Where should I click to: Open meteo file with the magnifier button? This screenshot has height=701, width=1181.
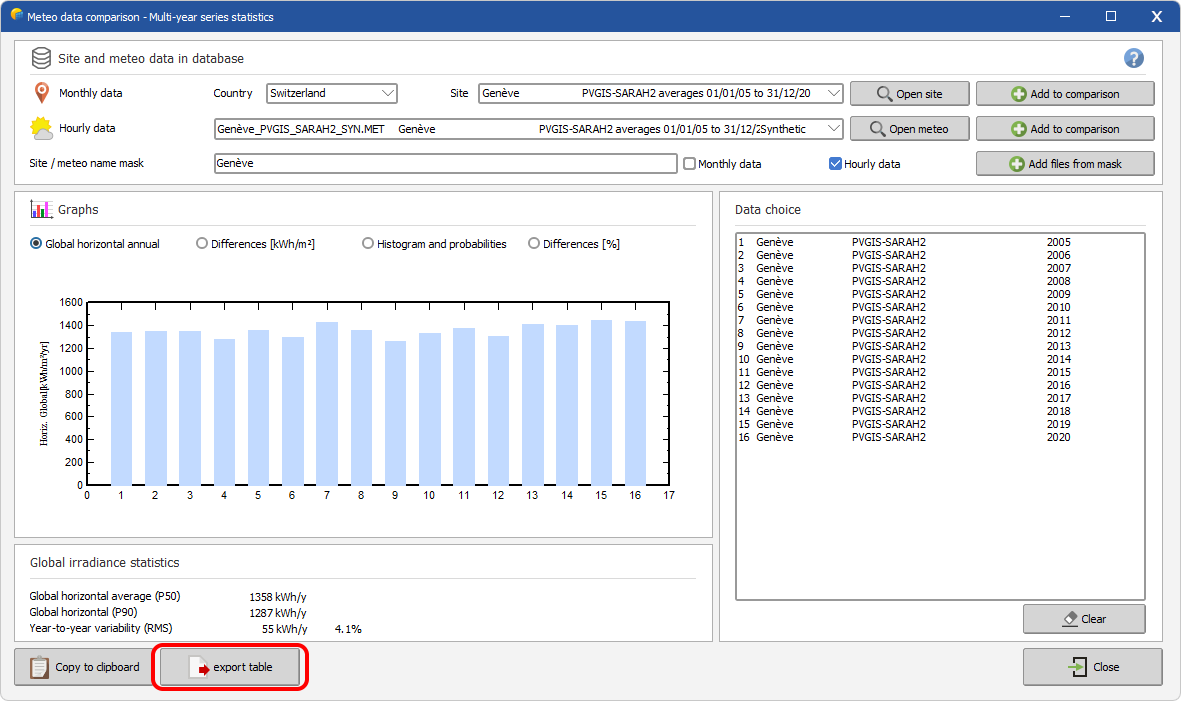click(909, 129)
